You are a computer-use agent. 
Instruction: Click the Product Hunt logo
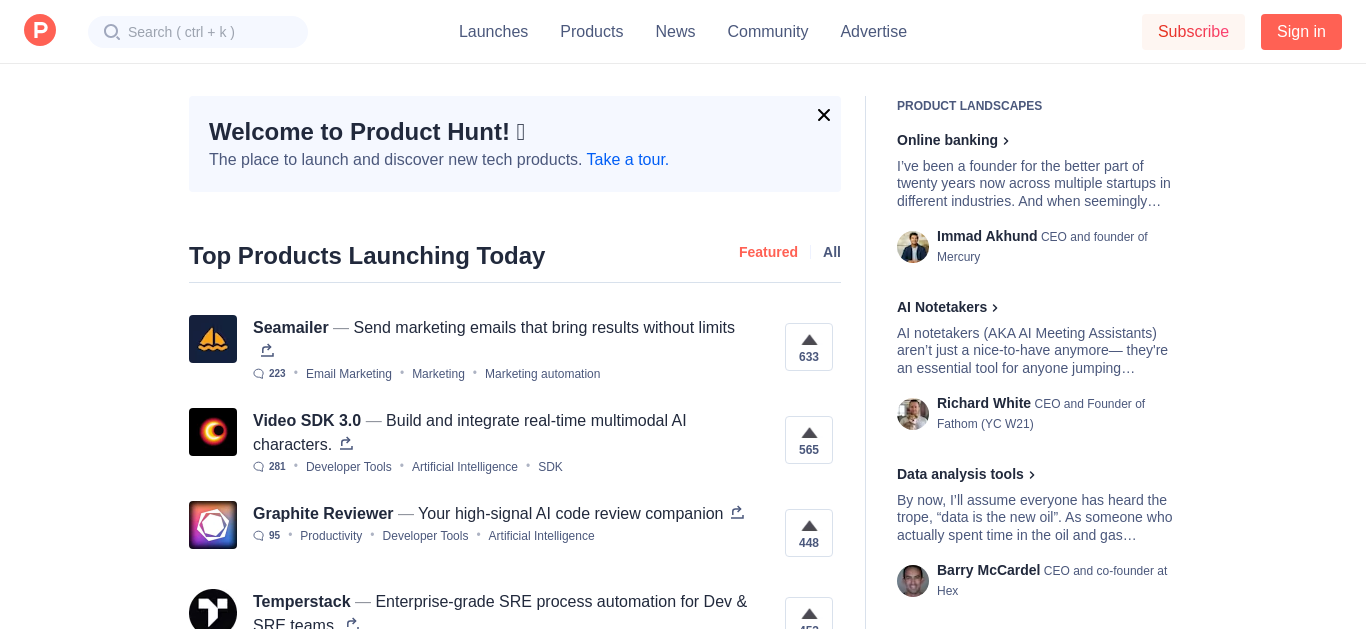40,30
